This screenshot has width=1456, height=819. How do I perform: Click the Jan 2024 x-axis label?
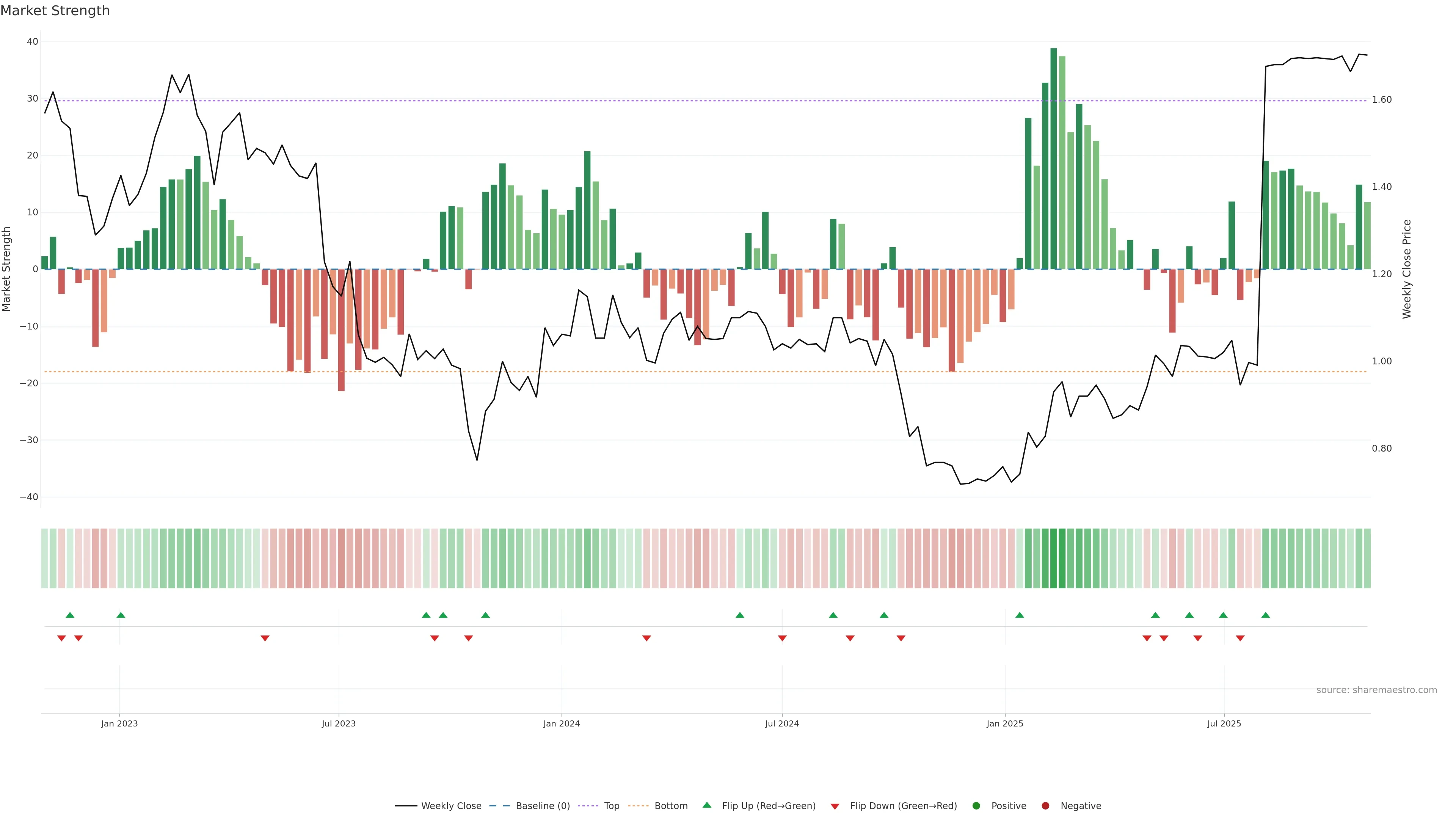click(561, 723)
